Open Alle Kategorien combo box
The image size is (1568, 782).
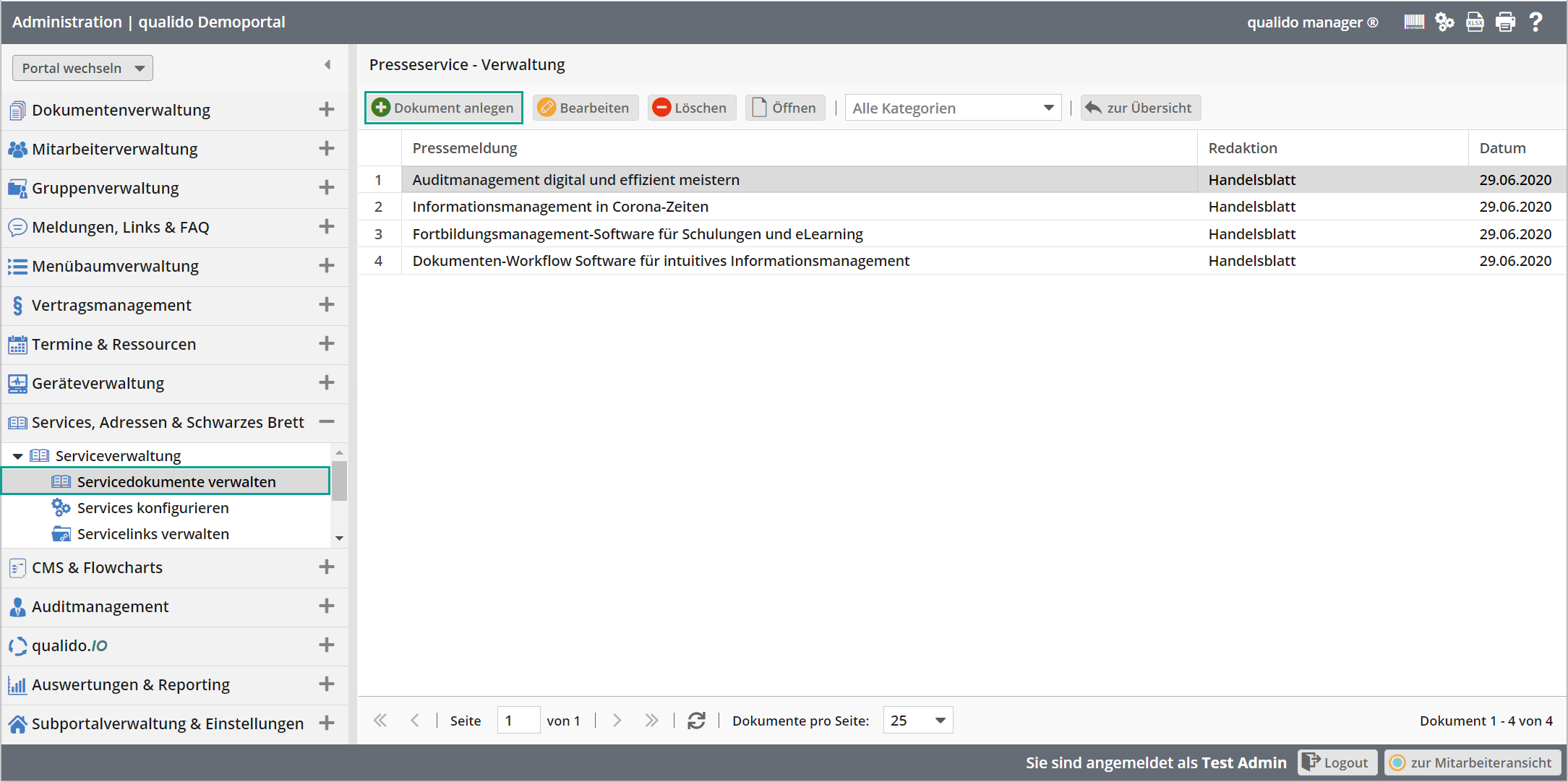pos(952,108)
